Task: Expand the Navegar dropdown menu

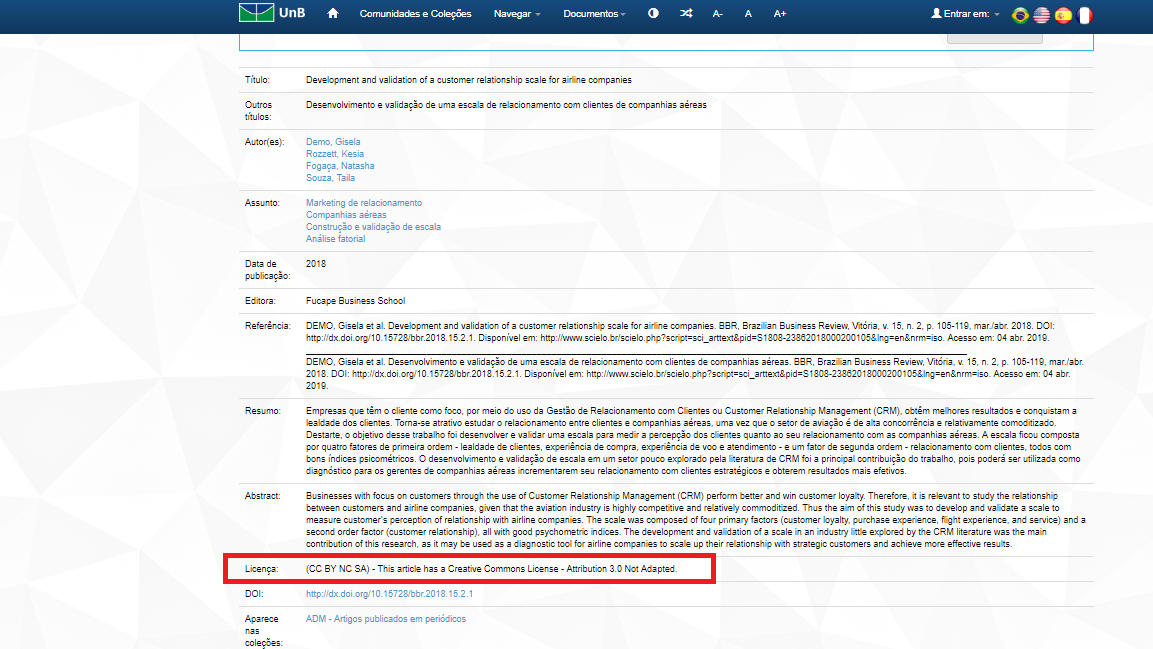Action: pos(517,14)
